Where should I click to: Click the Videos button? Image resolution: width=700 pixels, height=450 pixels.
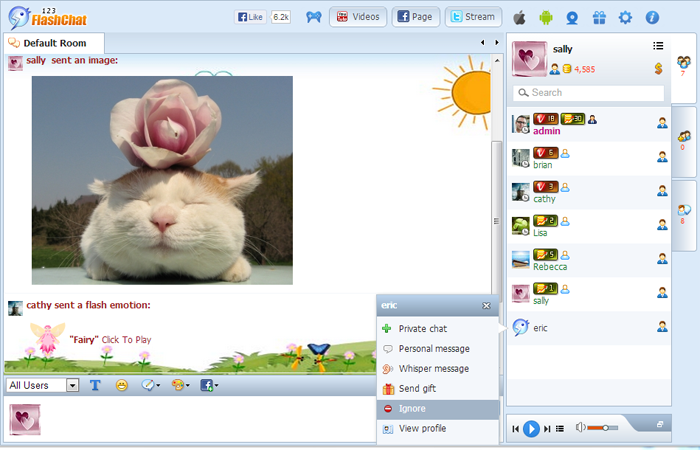pos(357,17)
